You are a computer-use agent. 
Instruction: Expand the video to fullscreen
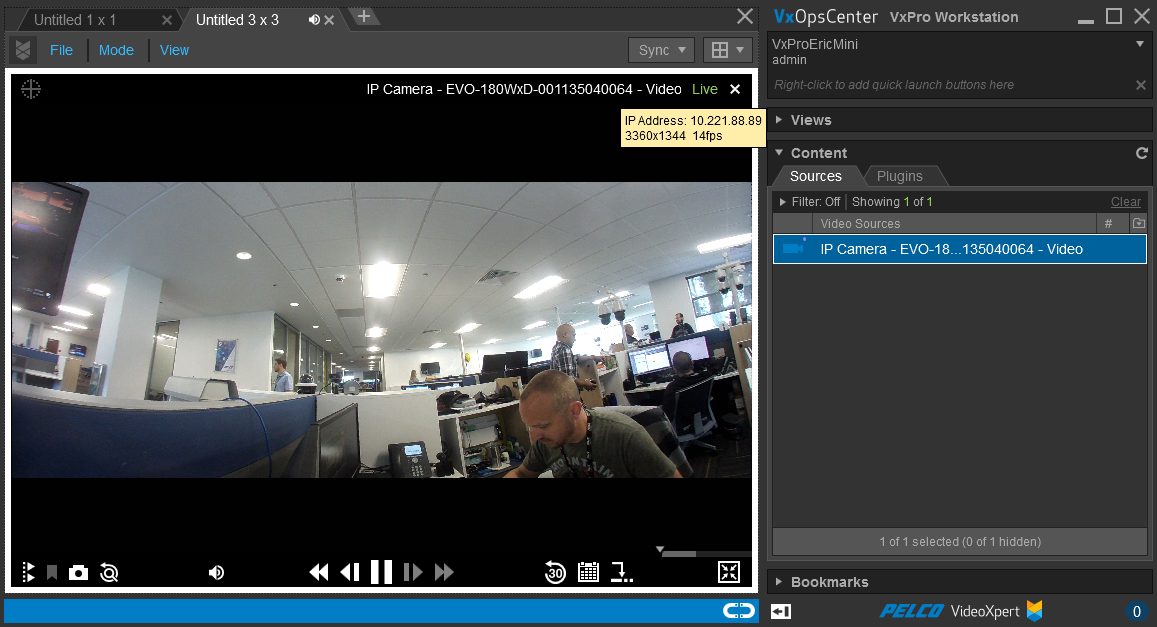click(x=729, y=572)
